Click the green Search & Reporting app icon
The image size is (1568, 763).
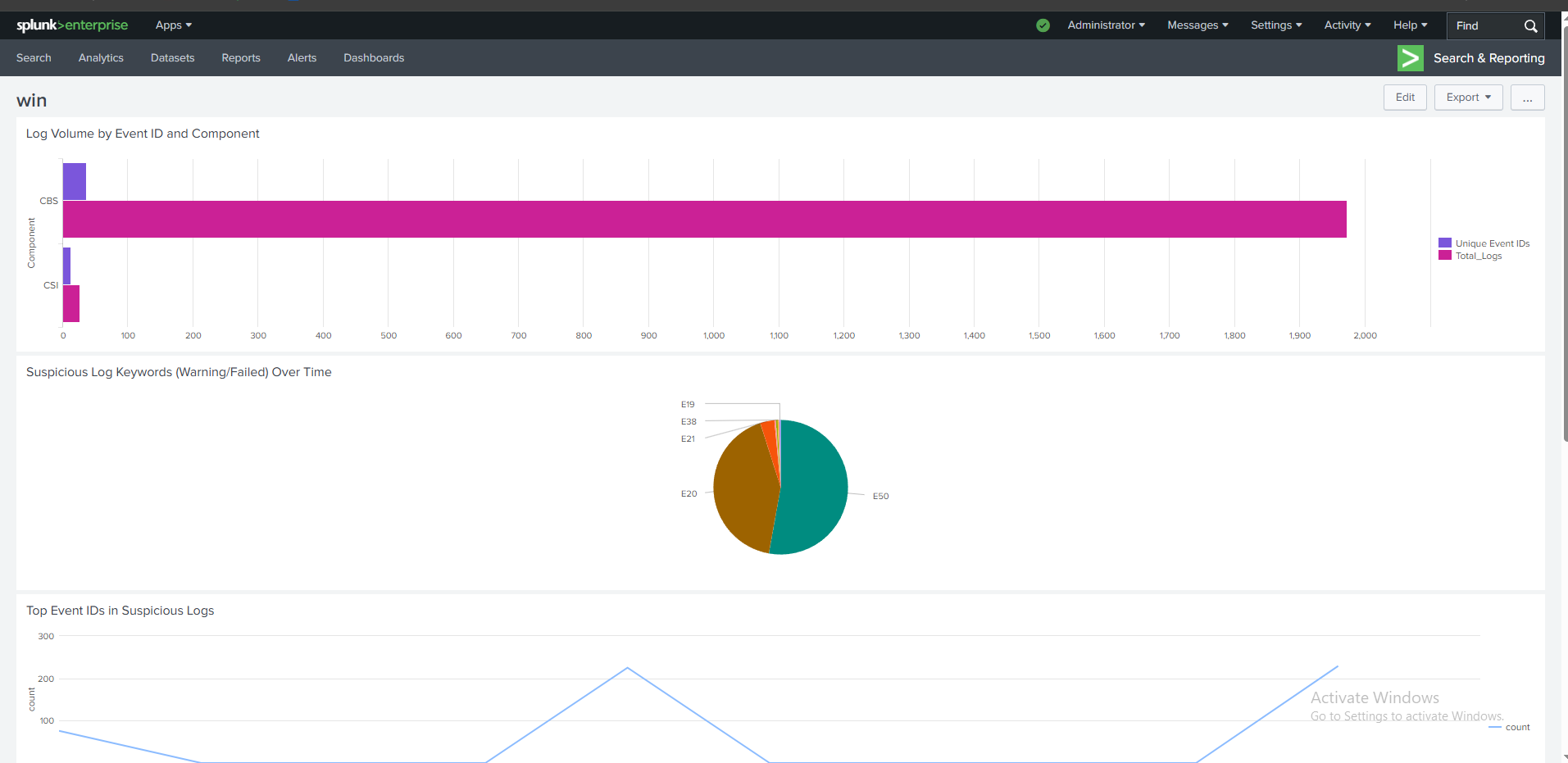[x=1410, y=58]
